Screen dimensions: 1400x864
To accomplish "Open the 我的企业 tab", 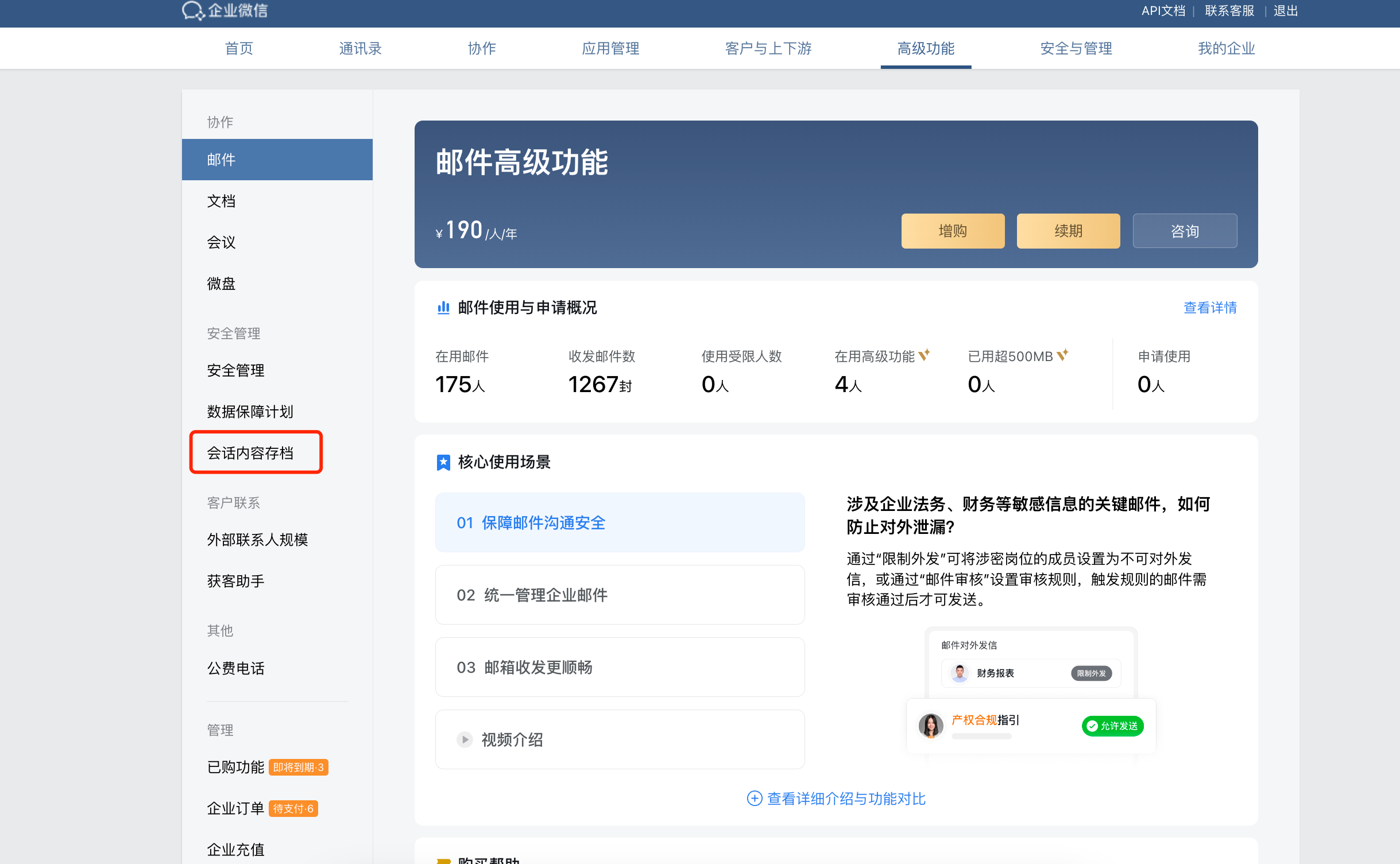I will point(1227,48).
